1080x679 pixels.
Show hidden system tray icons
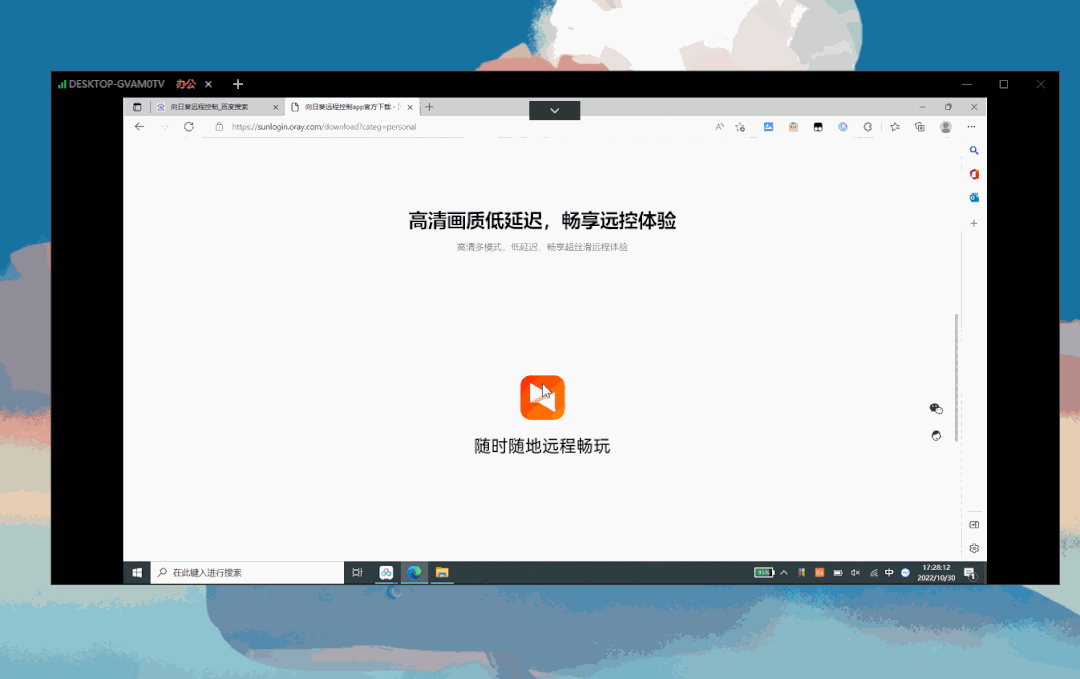[x=784, y=572]
